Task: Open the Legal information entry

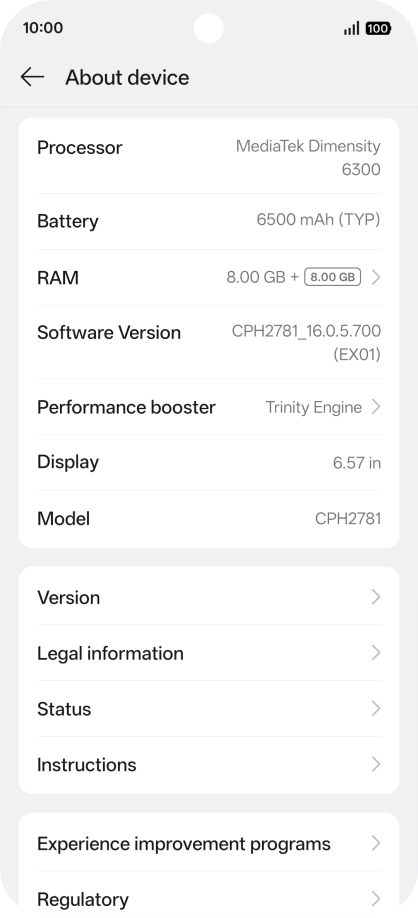Action: [209, 653]
